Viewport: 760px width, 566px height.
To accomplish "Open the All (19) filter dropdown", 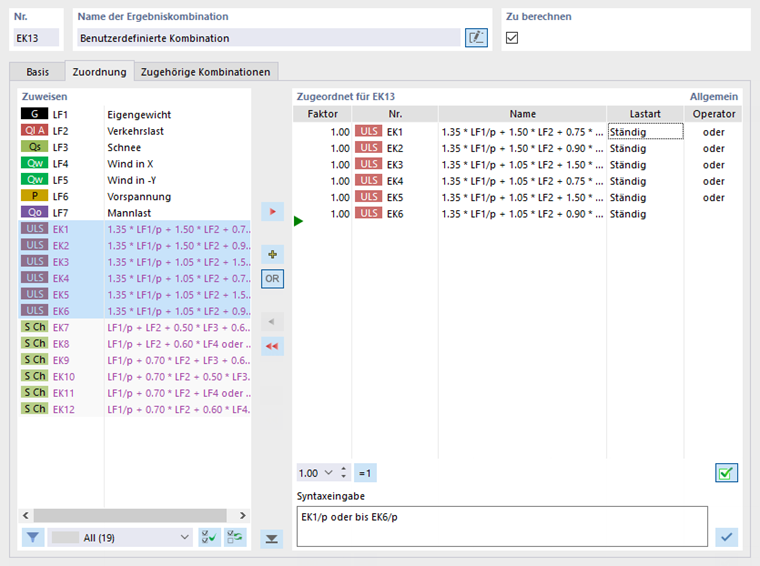I will pos(119,537).
